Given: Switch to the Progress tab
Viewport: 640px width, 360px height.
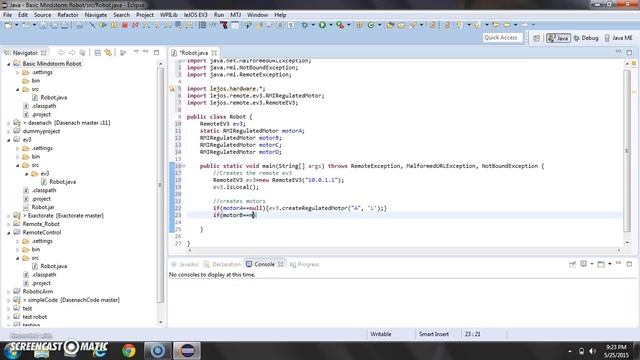Looking at the screenshot, I should [x=304, y=264].
